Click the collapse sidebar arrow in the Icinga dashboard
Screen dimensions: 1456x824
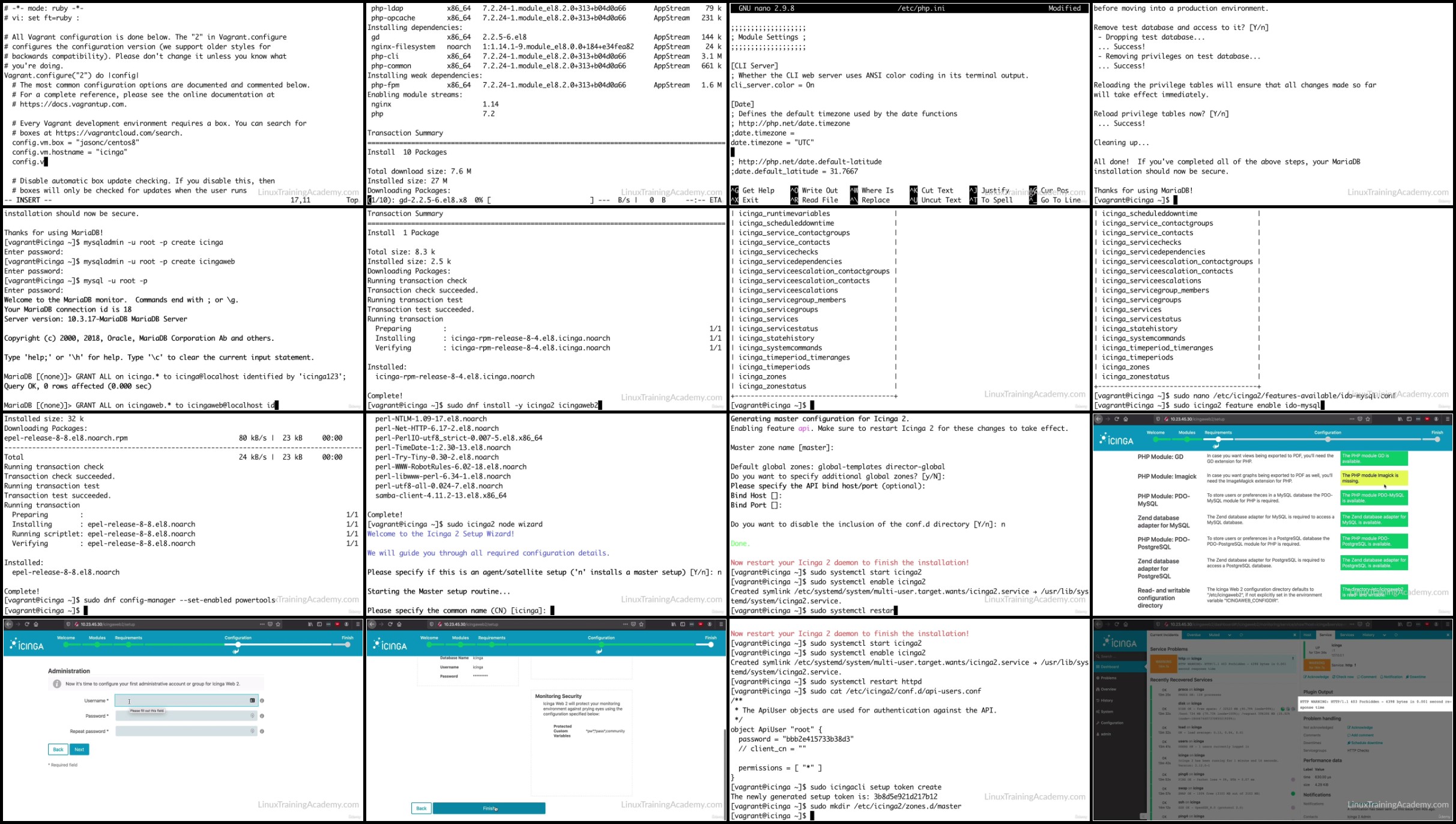coord(1143,816)
